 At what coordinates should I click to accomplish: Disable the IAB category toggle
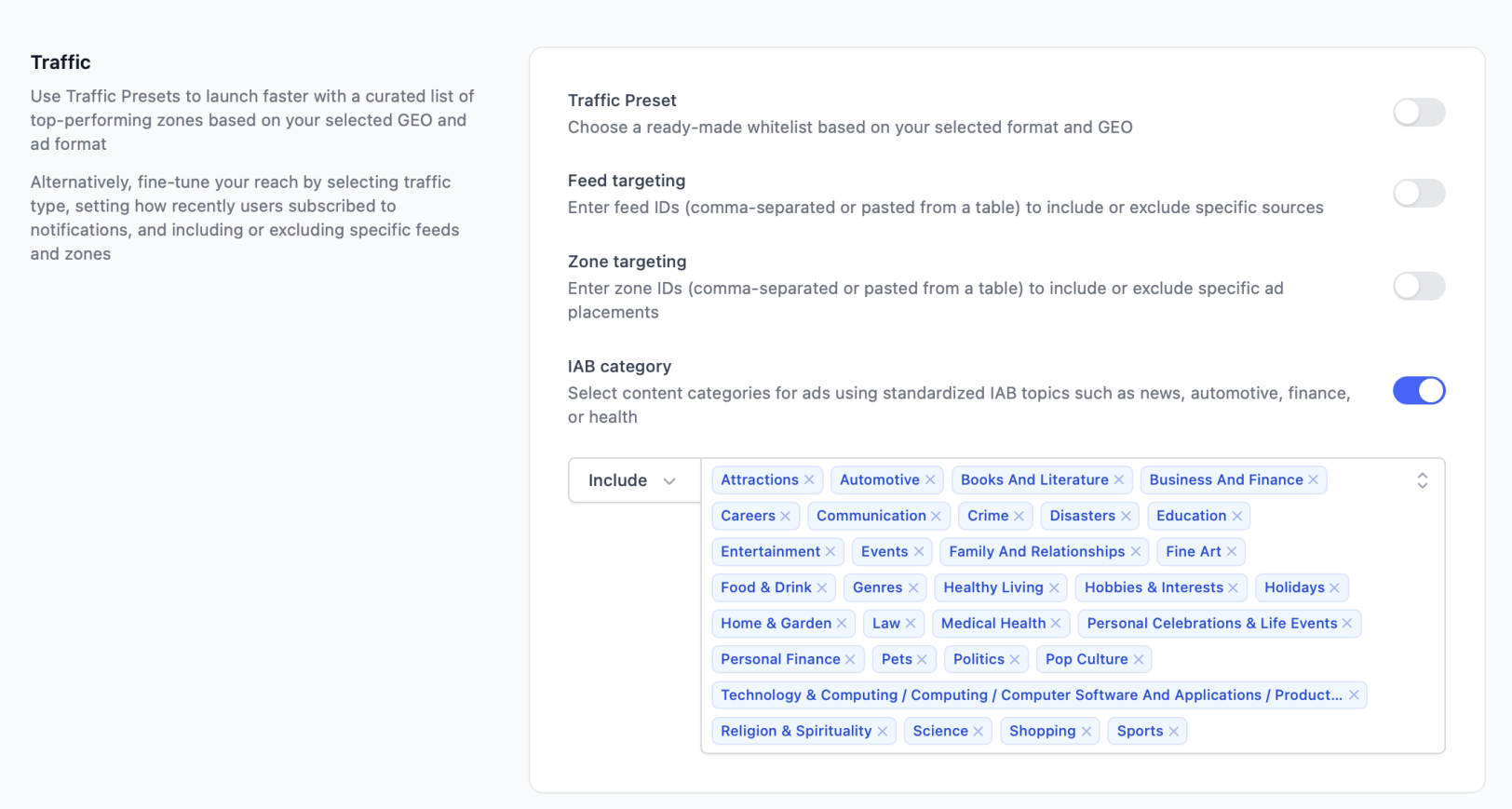[1418, 391]
